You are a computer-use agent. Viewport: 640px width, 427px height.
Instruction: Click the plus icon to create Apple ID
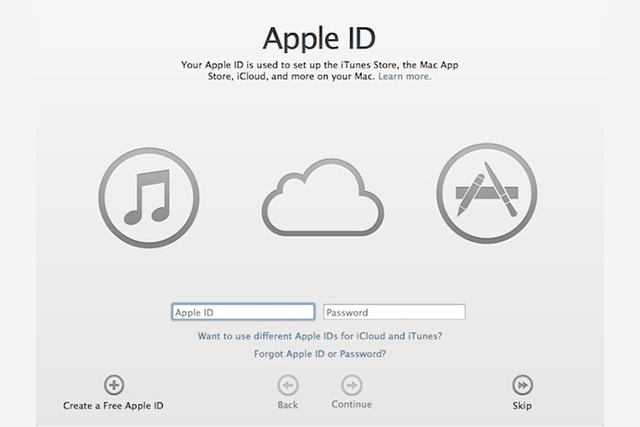(114, 385)
